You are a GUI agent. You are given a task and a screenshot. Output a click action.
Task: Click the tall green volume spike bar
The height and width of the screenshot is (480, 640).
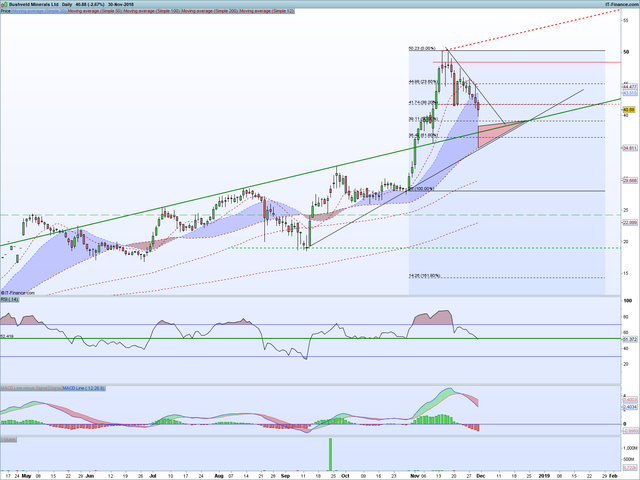point(330,454)
